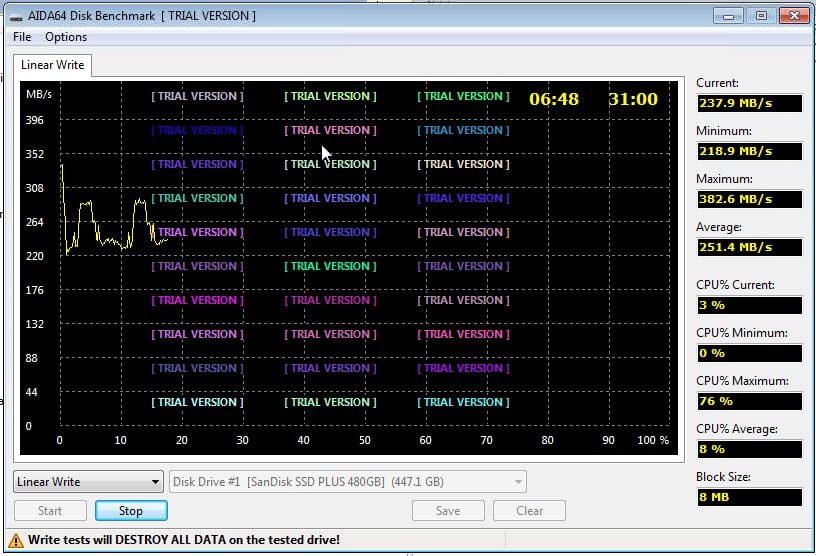Click the Stop button

click(131, 511)
